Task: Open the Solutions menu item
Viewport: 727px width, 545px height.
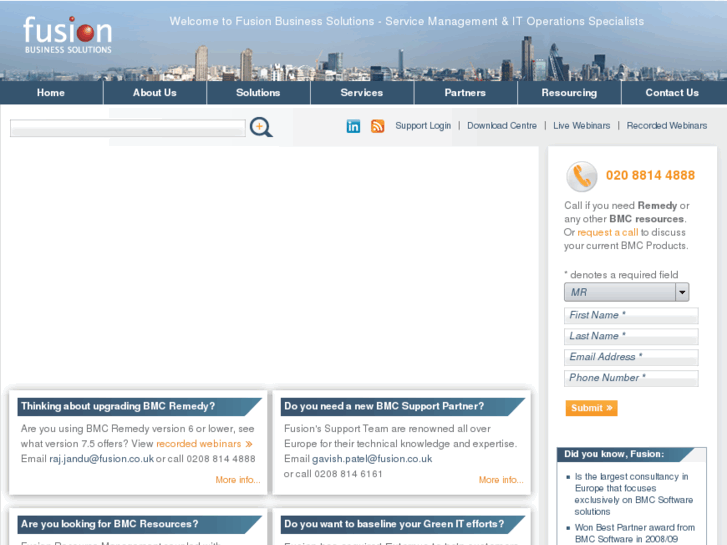Action: point(258,93)
